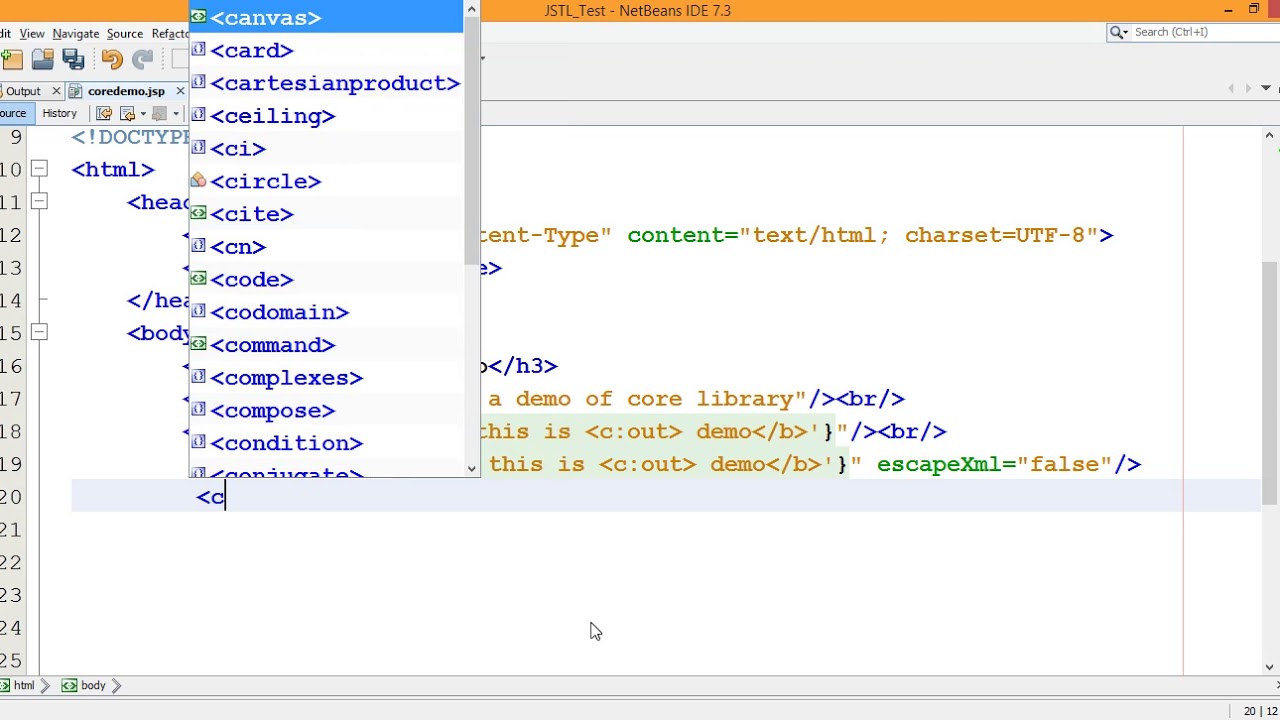Open the Source menu
Image resolution: width=1280 pixels, height=720 pixels.
pos(125,34)
